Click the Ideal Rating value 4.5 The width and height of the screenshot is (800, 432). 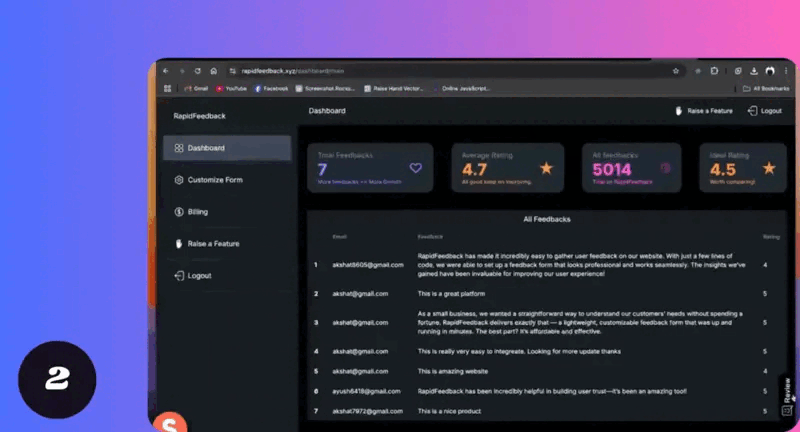pos(723,169)
